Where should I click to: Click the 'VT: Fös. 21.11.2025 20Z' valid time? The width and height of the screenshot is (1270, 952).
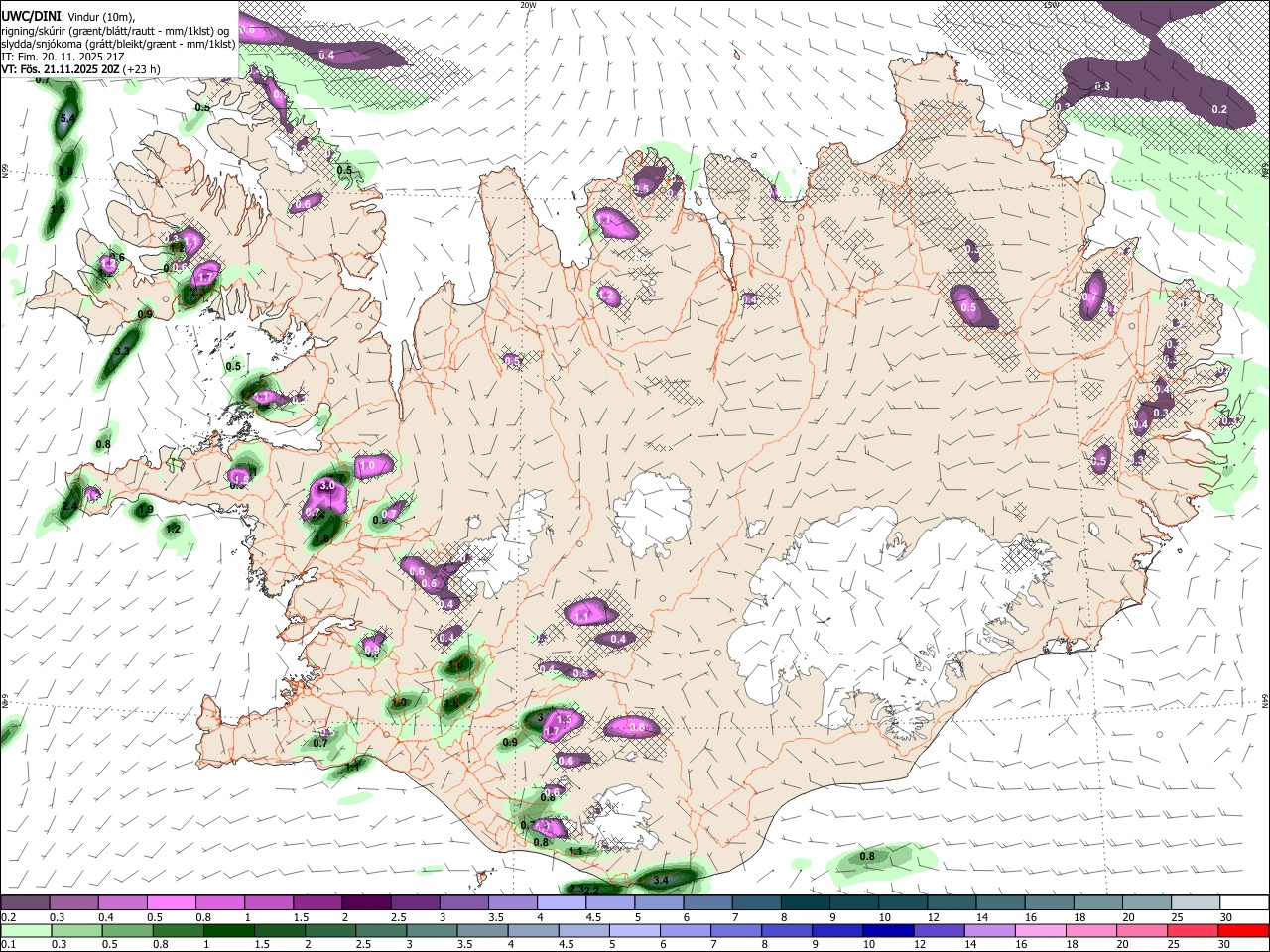[62, 70]
